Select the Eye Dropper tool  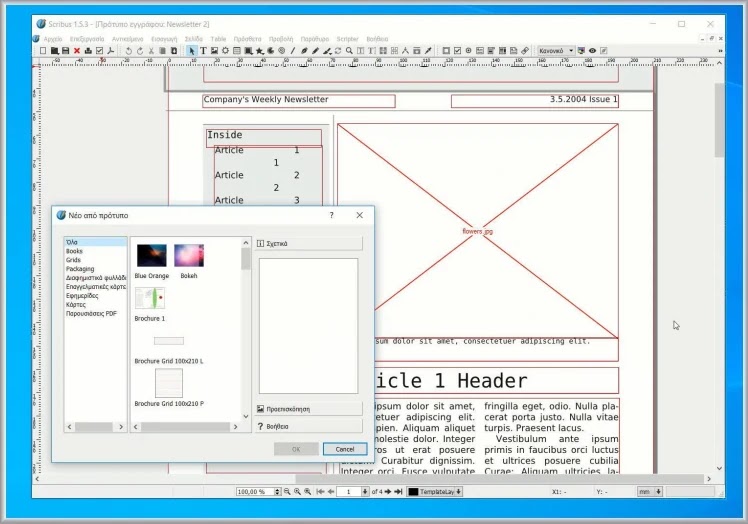coord(428,51)
